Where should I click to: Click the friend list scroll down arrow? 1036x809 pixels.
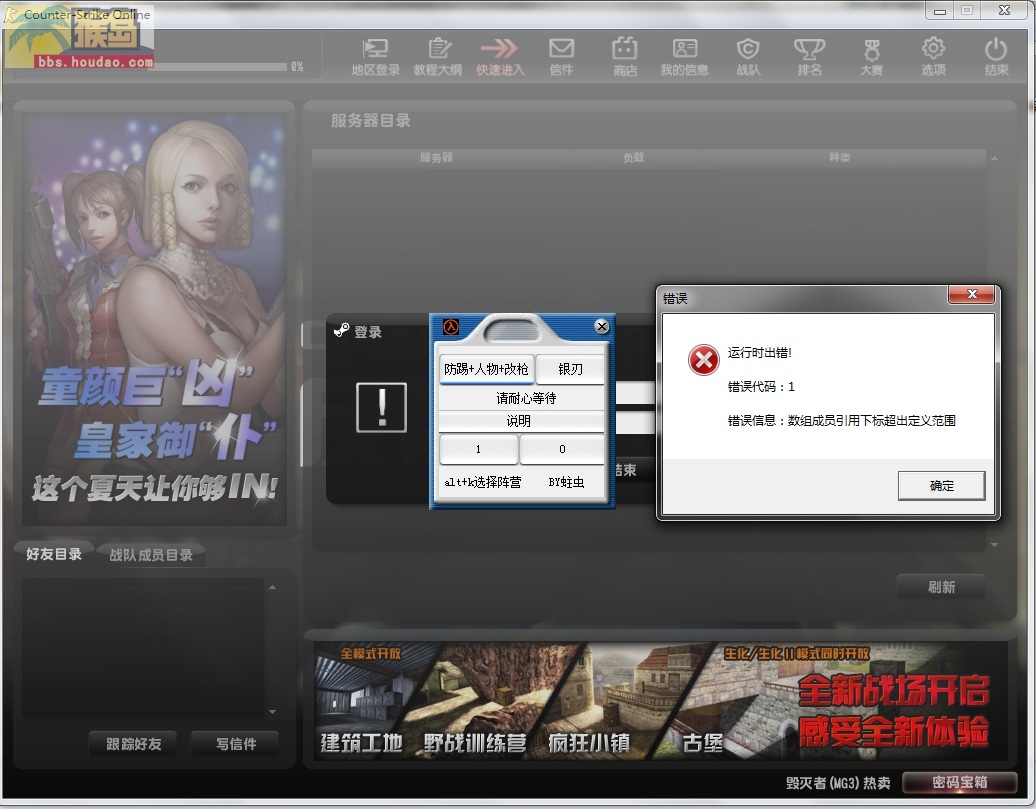point(272,712)
